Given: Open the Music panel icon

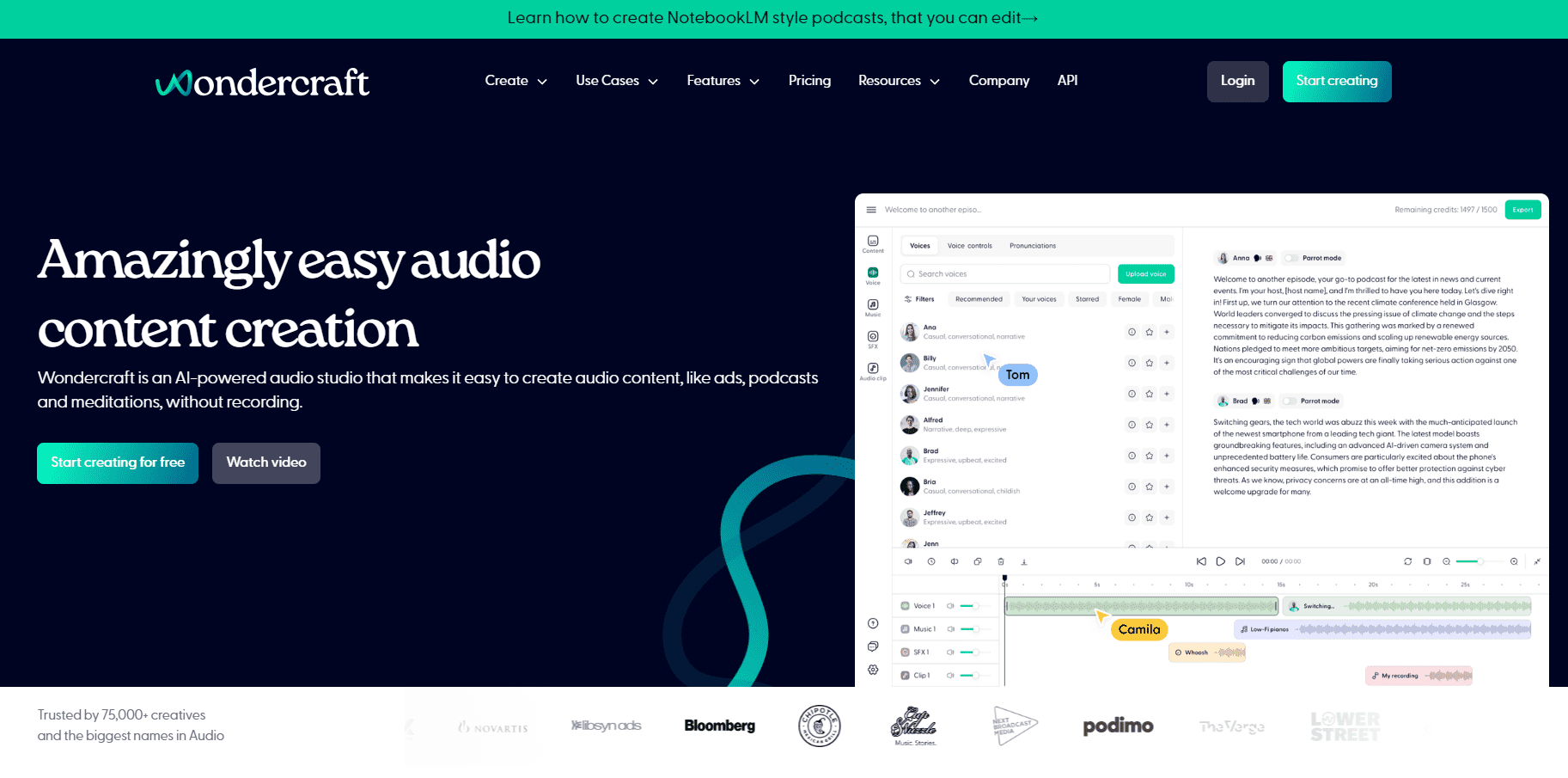Looking at the screenshot, I should click(x=873, y=307).
